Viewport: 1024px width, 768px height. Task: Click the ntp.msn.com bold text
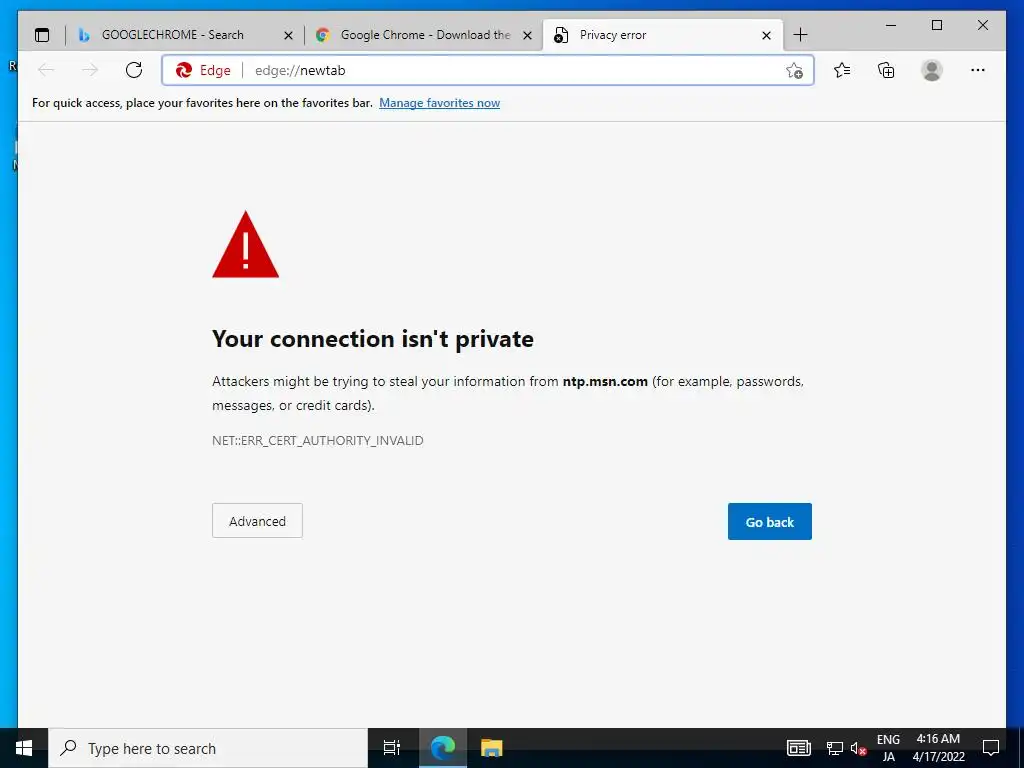pyautogui.click(x=605, y=381)
